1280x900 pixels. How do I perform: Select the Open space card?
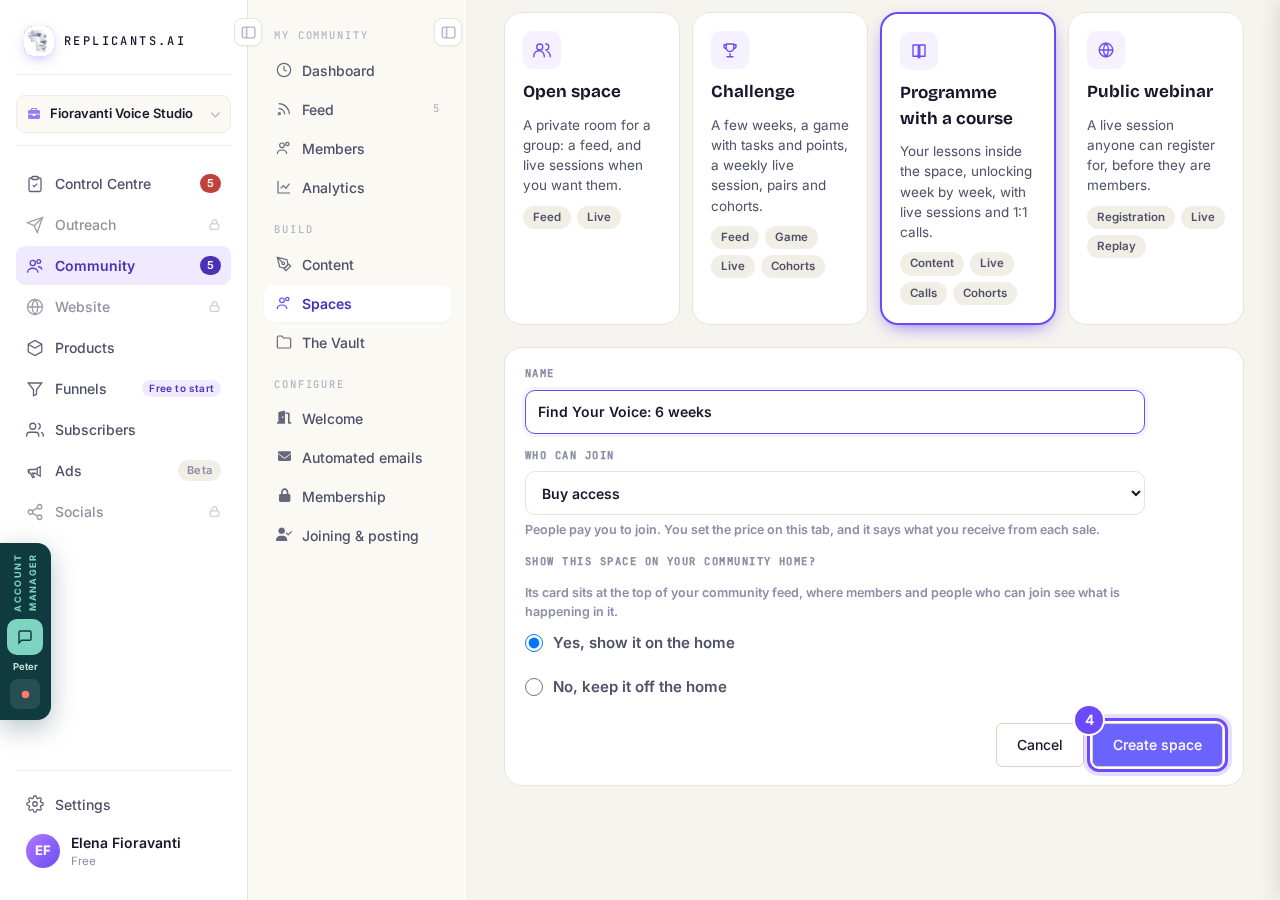tap(592, 168)
